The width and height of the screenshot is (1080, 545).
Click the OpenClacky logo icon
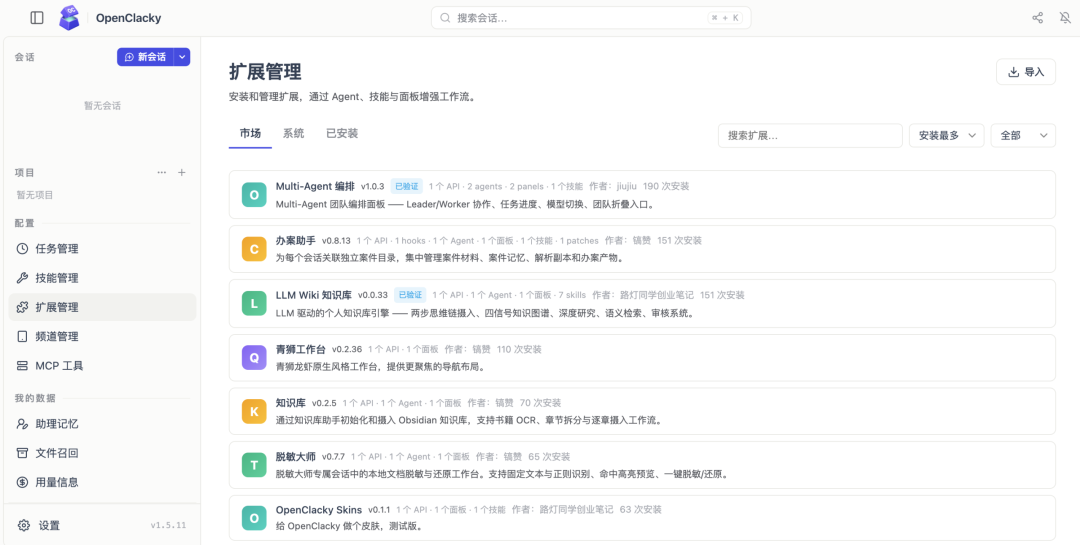click(69, 18)
